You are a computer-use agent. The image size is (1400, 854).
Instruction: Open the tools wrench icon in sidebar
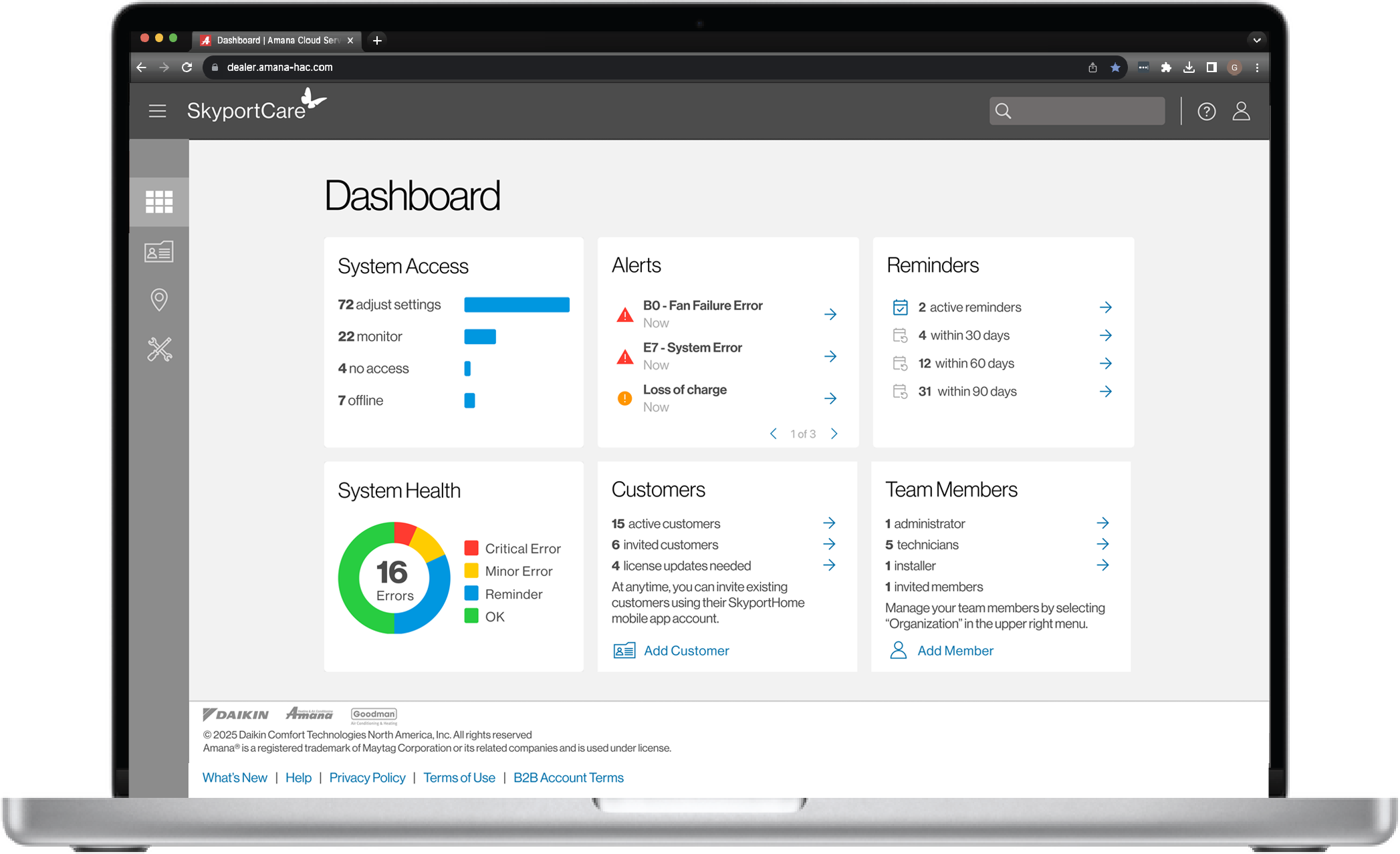(x=159, y=349)
